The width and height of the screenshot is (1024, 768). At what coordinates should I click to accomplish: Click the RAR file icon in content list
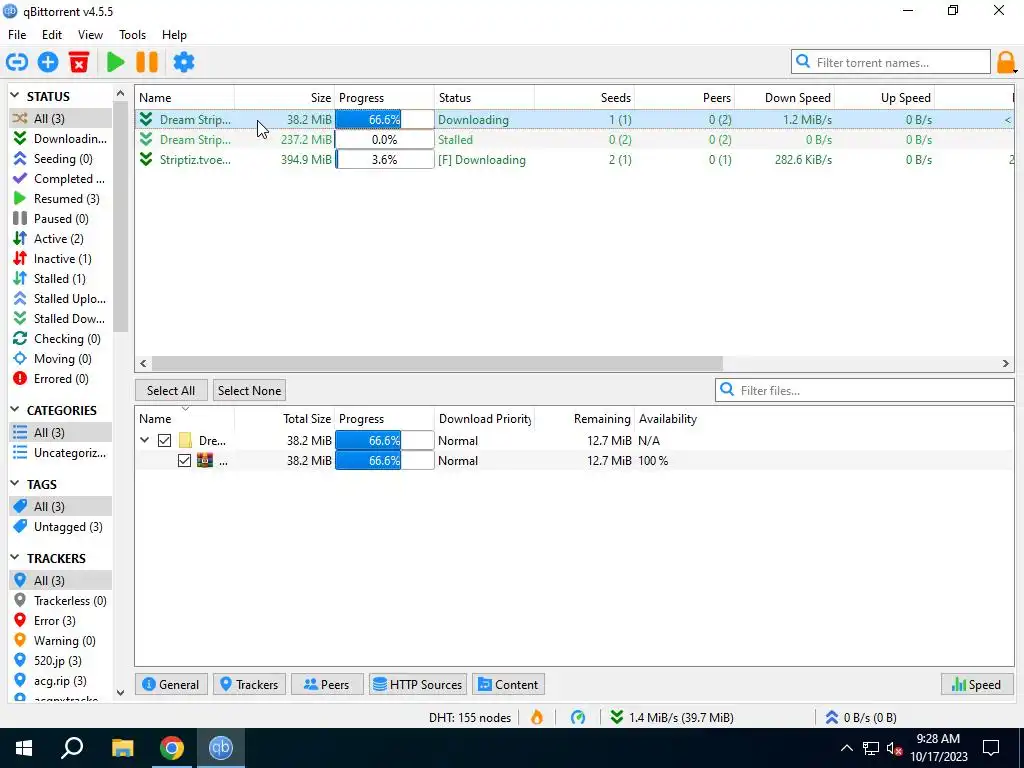click(205, 460)
